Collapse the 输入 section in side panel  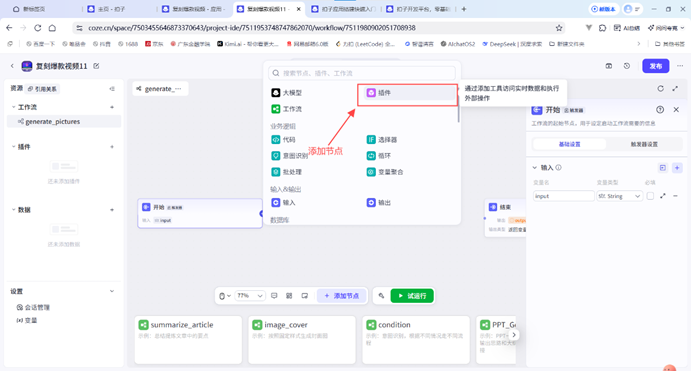tap(535, 167)
